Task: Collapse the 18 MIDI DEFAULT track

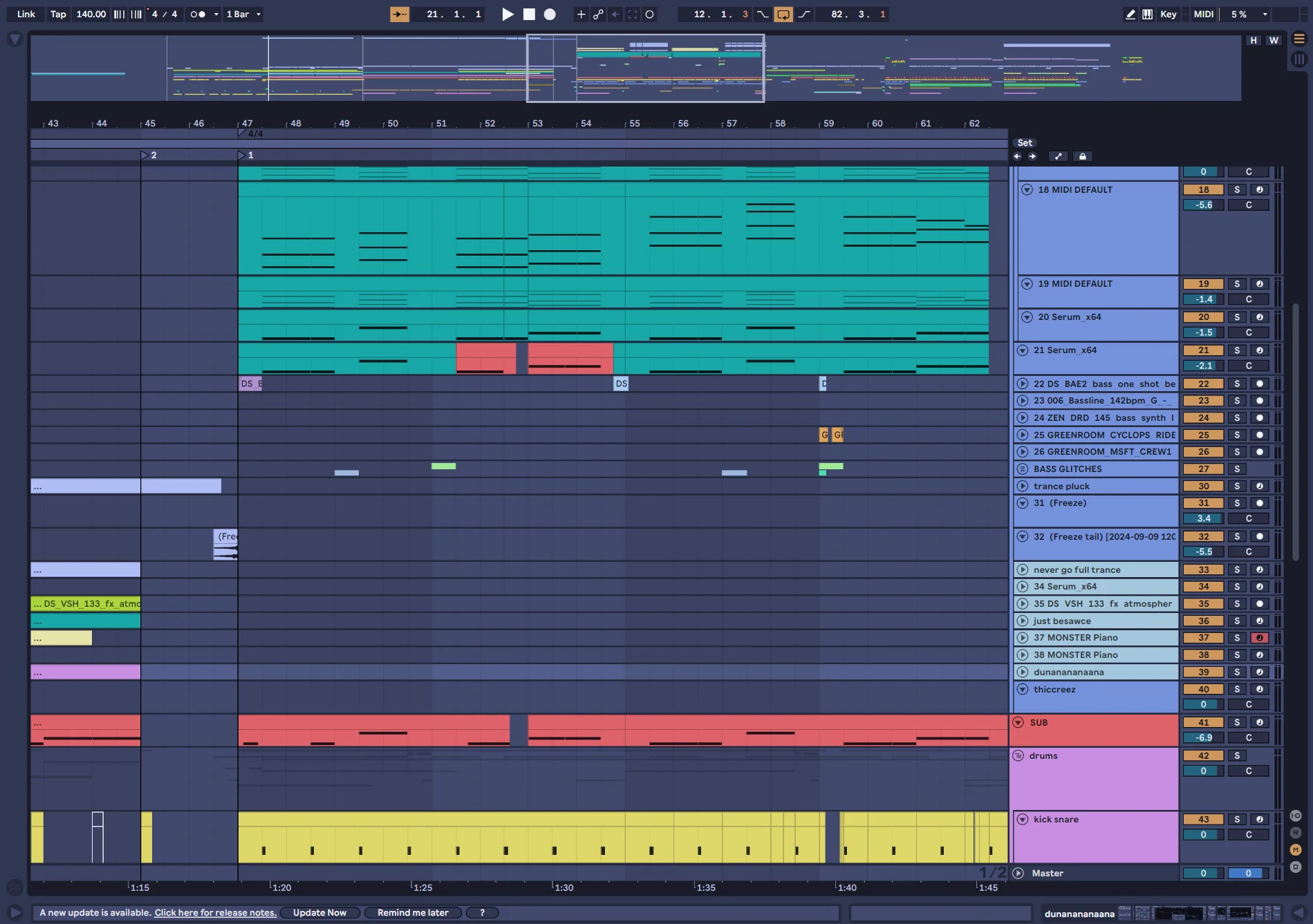Action: (x=1027, y=189)
